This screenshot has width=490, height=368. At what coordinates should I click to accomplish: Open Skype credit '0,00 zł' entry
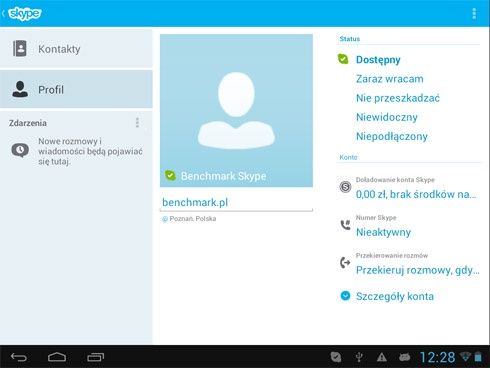[x=416, y=194]
